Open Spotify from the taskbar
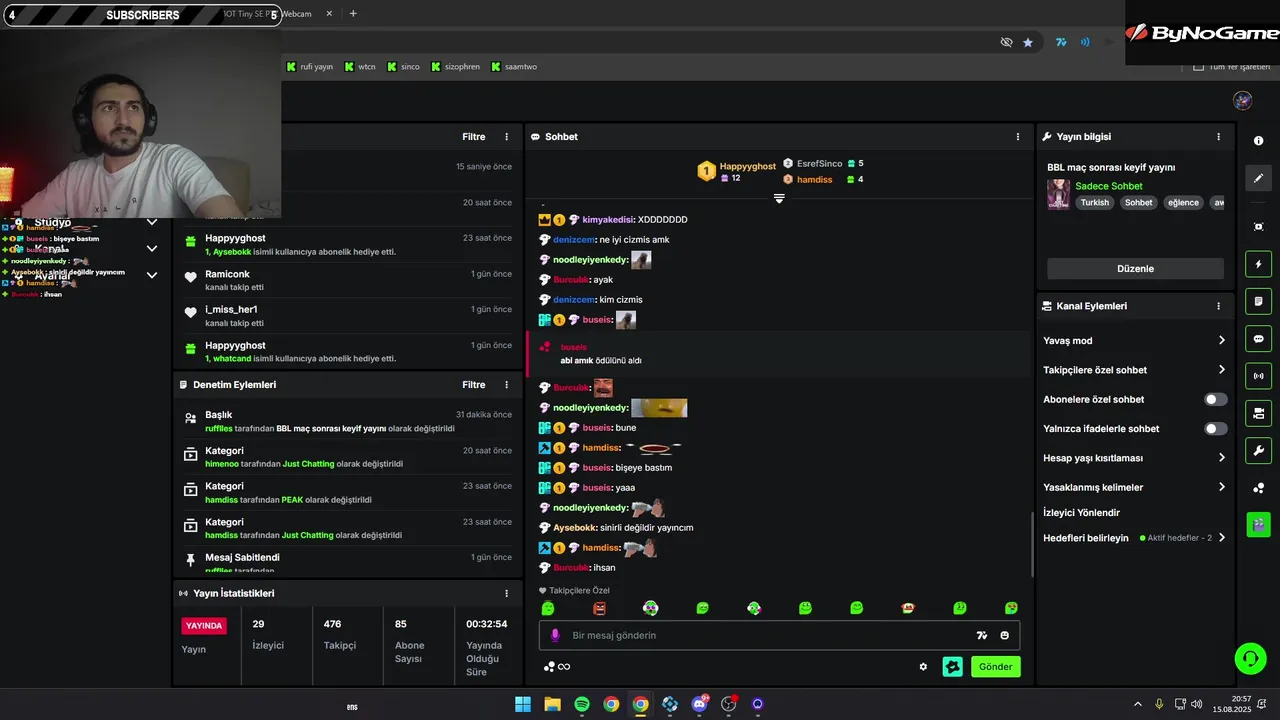Image resolution: width=1280 pixels, height=720 pixels. click(582, 704)
